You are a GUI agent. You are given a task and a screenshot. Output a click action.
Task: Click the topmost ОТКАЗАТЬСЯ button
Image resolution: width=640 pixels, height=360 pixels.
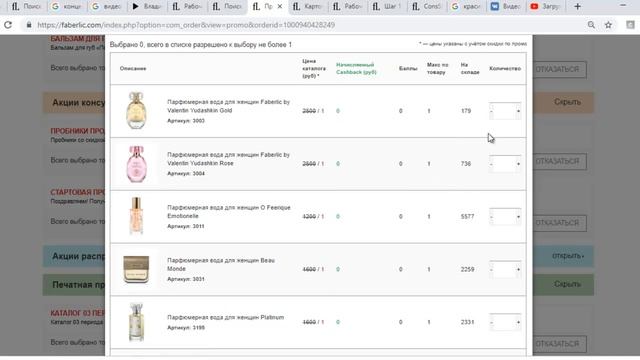[x=559, y=69]
